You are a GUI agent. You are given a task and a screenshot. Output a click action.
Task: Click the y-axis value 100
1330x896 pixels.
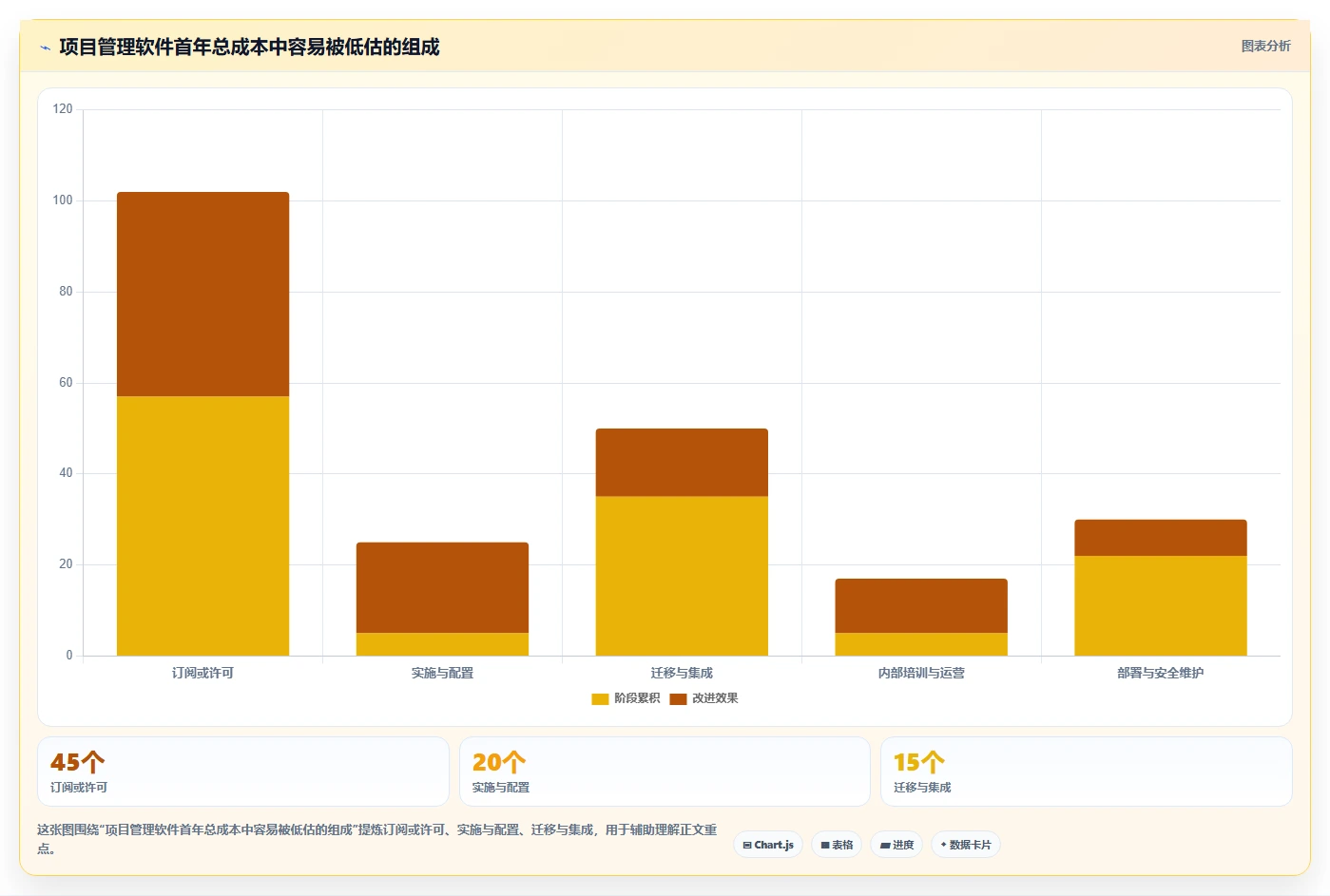(x=63, y=200)
